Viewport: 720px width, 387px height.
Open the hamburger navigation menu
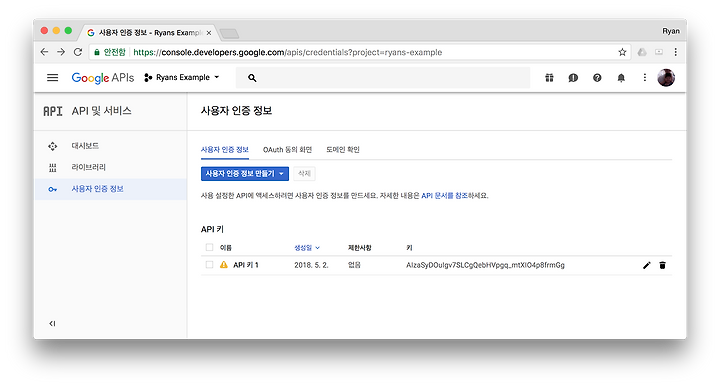(52, 78)
